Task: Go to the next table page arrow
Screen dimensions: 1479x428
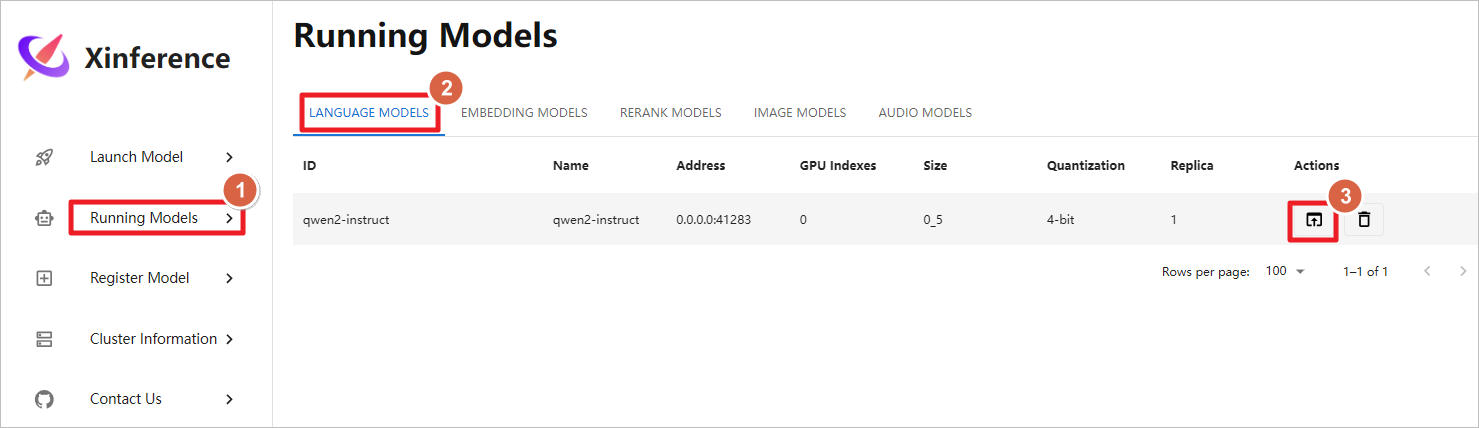Action: [x=1463, y=271]
